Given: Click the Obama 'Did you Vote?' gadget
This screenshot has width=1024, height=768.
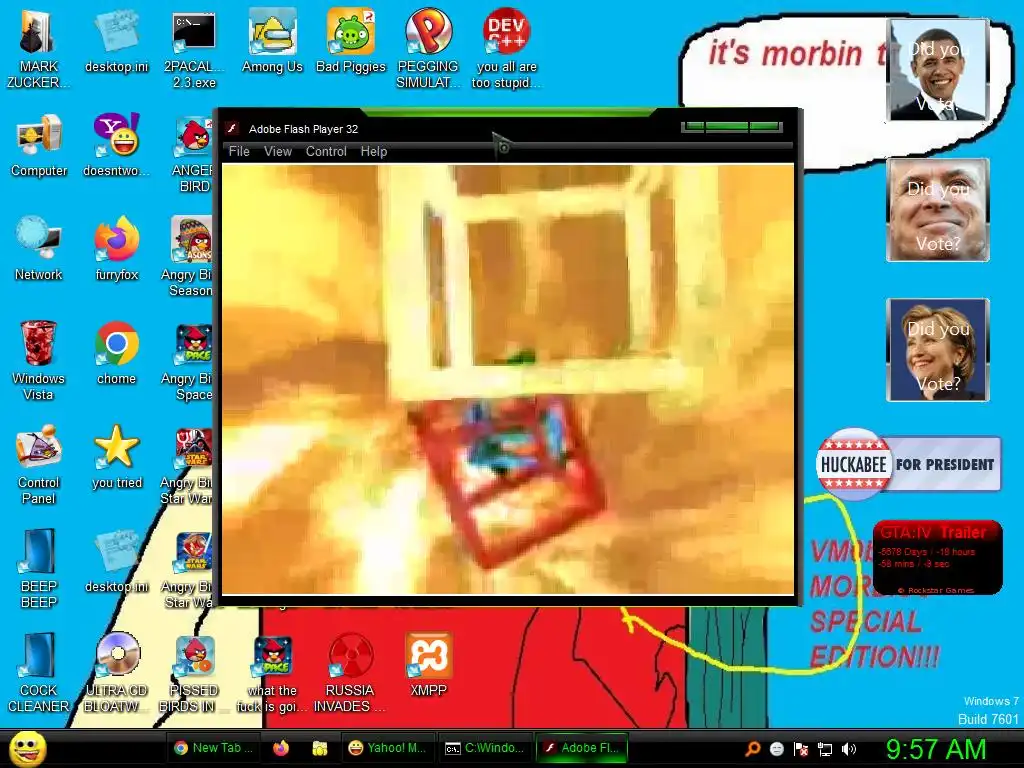Looking at the screenshot, I should click(x=938, y=70).
